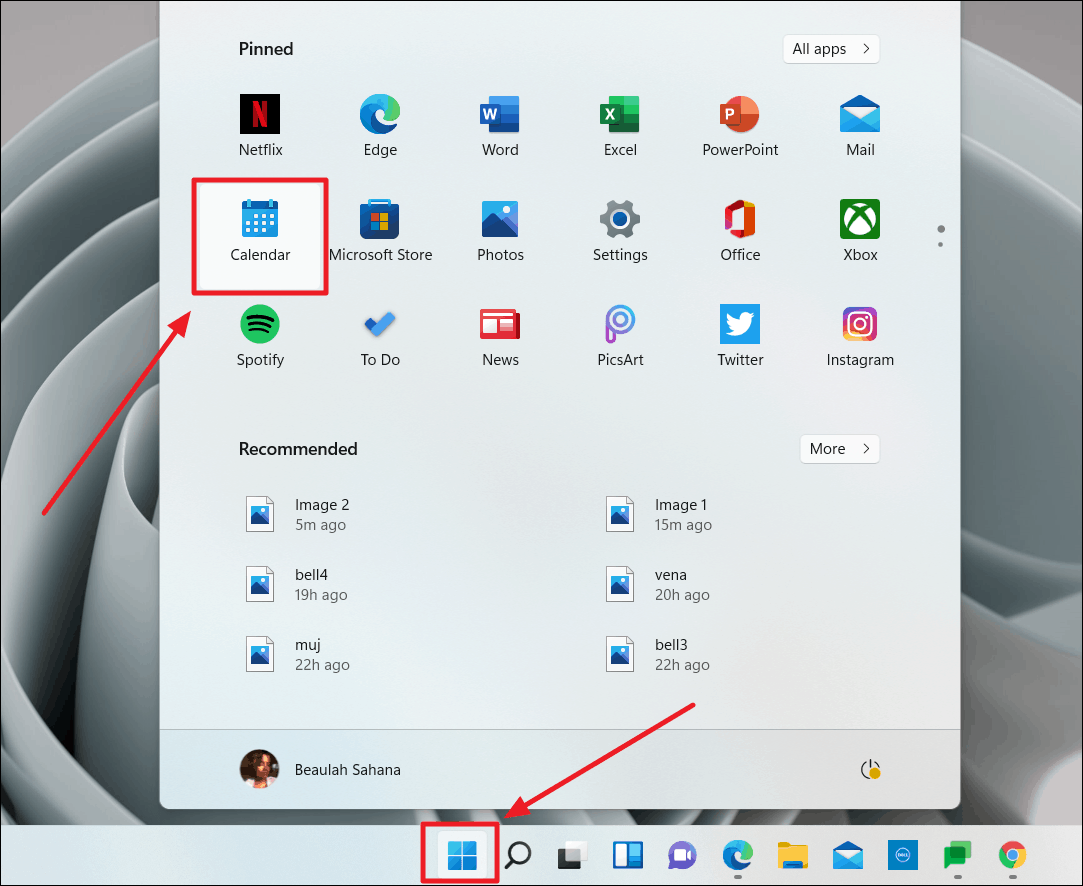
Task: Click the power button icon
Action: pyautogui.click(x=870, y=769)
